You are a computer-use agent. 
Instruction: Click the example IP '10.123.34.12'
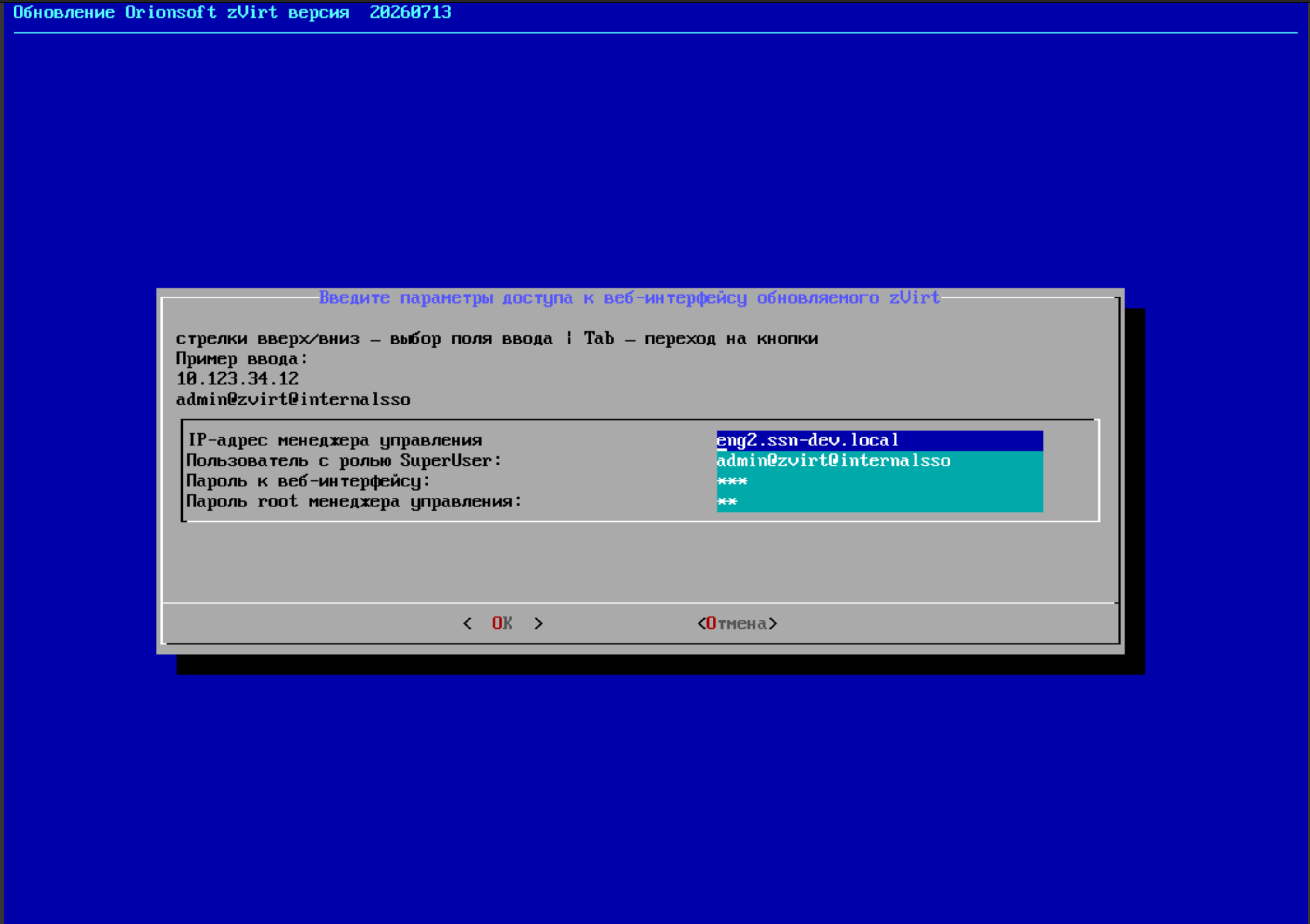pyautogui.click(x=238, y=379)
